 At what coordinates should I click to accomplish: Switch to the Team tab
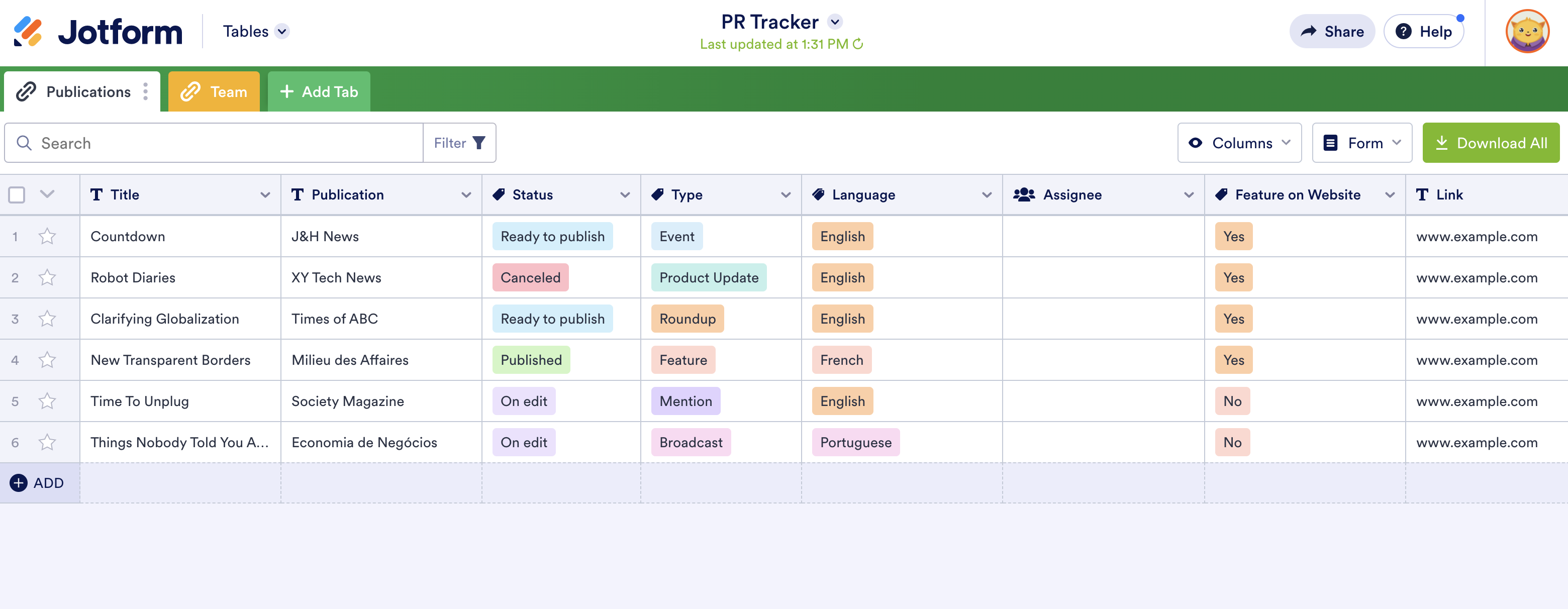click(x=214, y=92)
